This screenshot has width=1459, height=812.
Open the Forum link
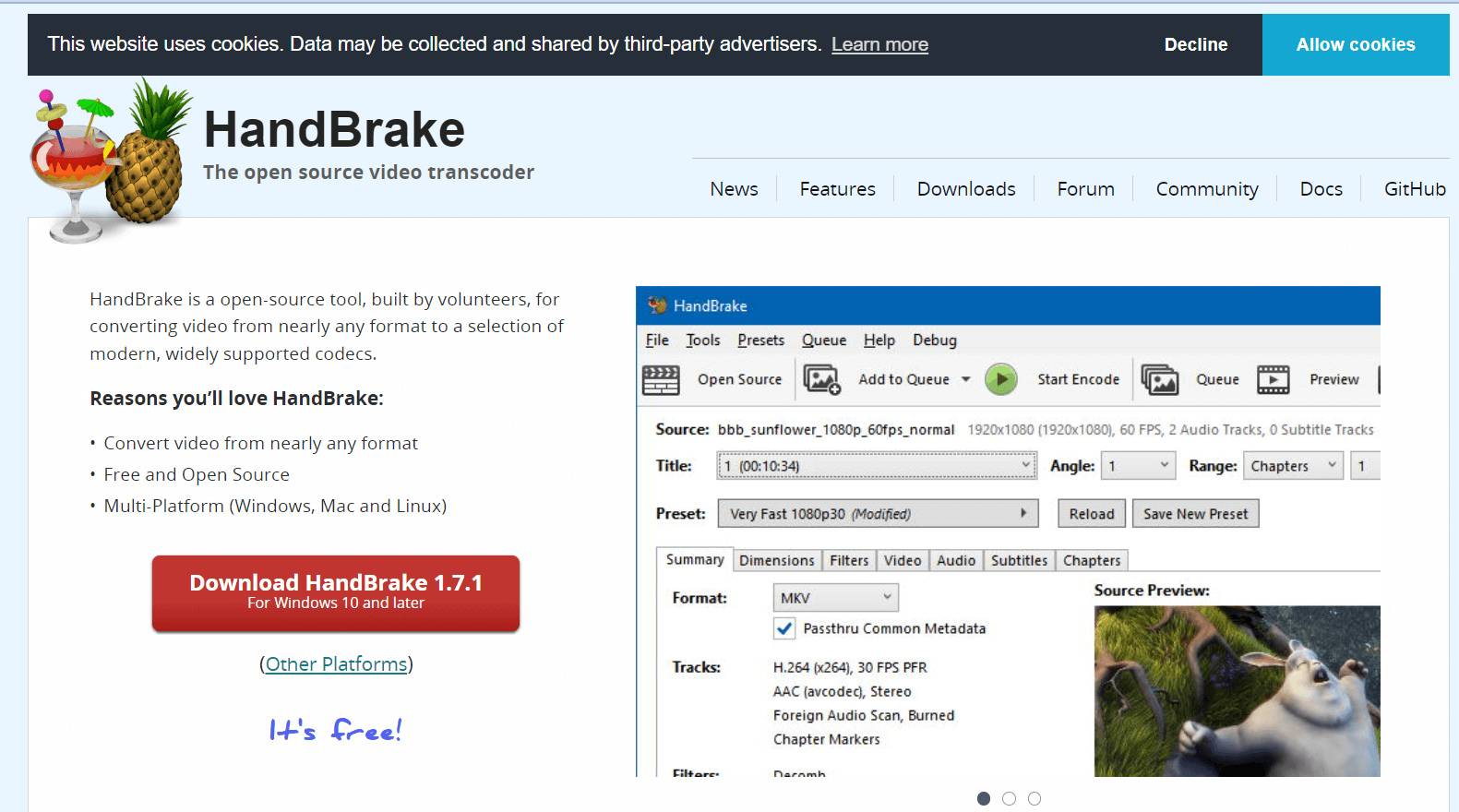tap(1085, 189)
